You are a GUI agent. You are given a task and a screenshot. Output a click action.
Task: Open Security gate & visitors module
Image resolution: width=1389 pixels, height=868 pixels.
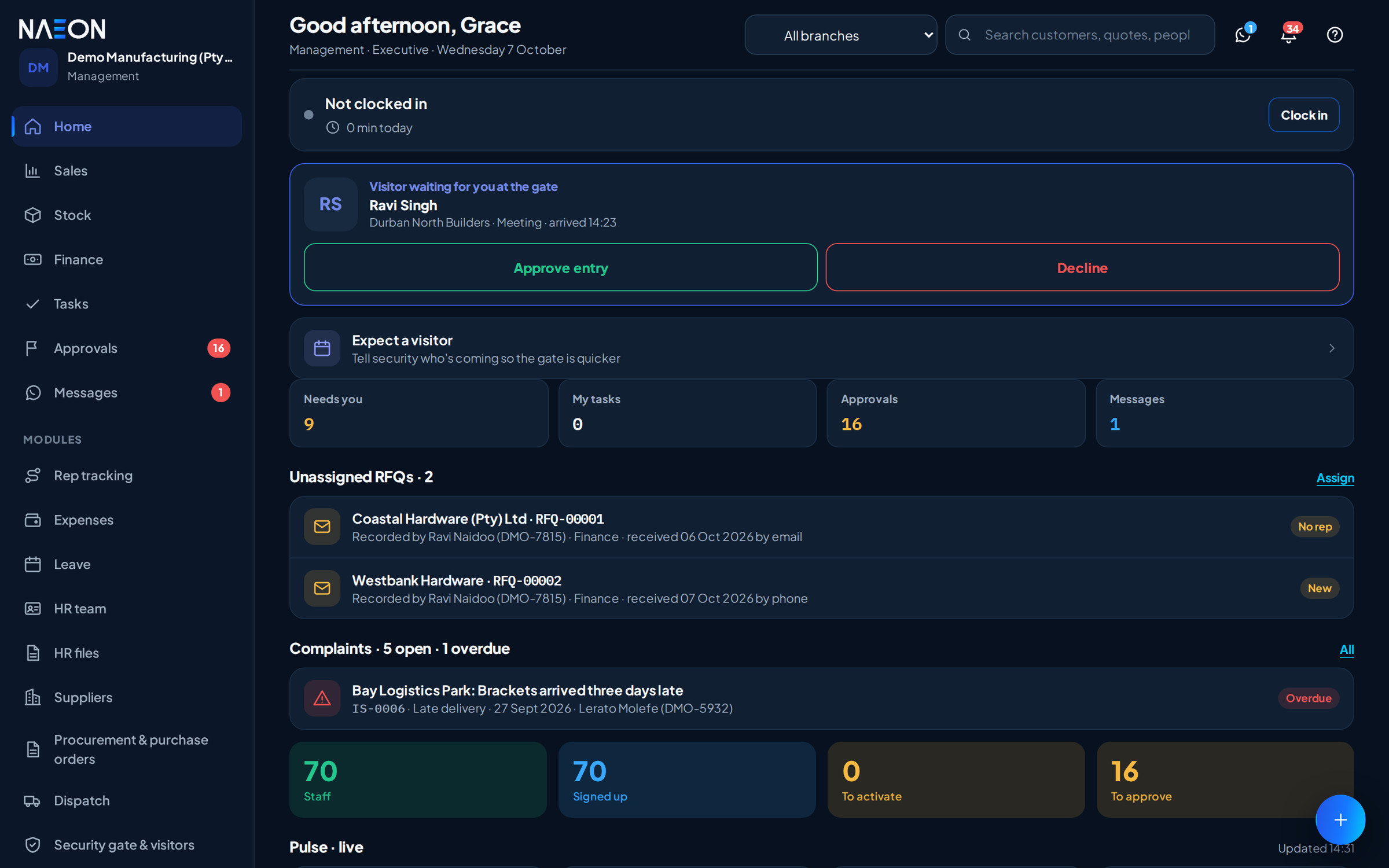[x=127, y=845]
